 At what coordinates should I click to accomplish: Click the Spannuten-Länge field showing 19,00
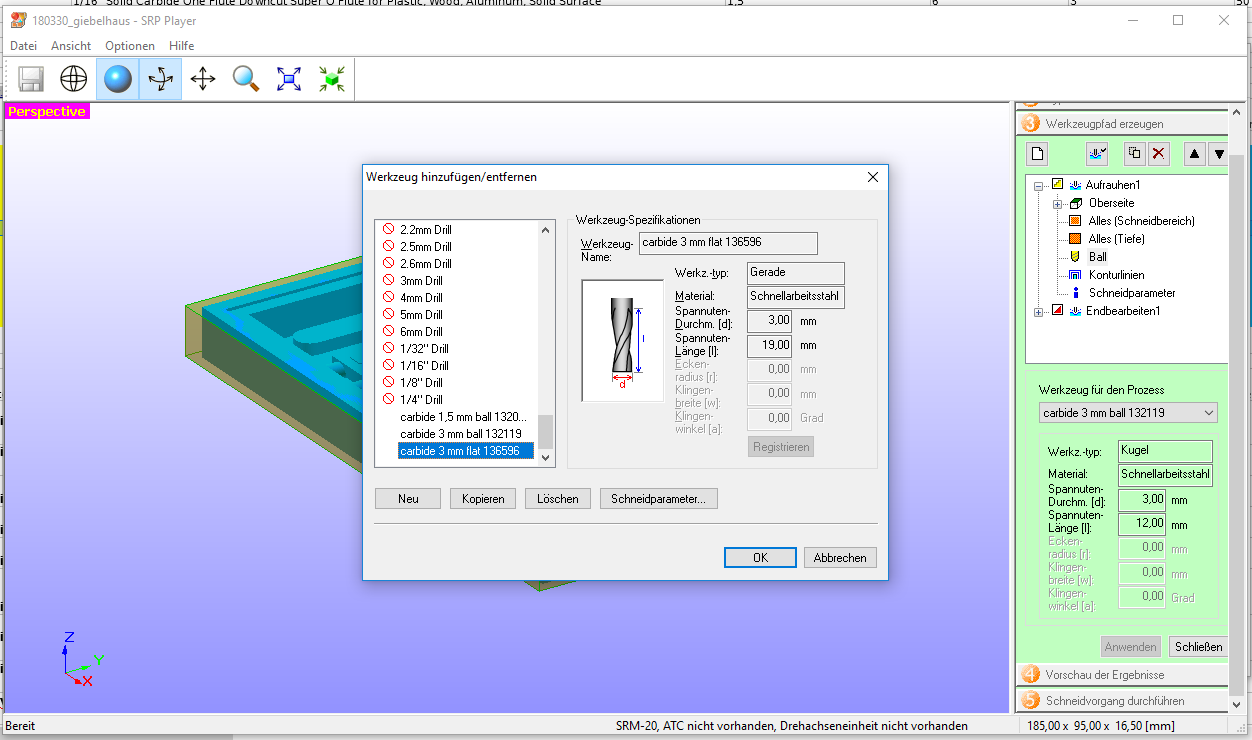[771, 345]
